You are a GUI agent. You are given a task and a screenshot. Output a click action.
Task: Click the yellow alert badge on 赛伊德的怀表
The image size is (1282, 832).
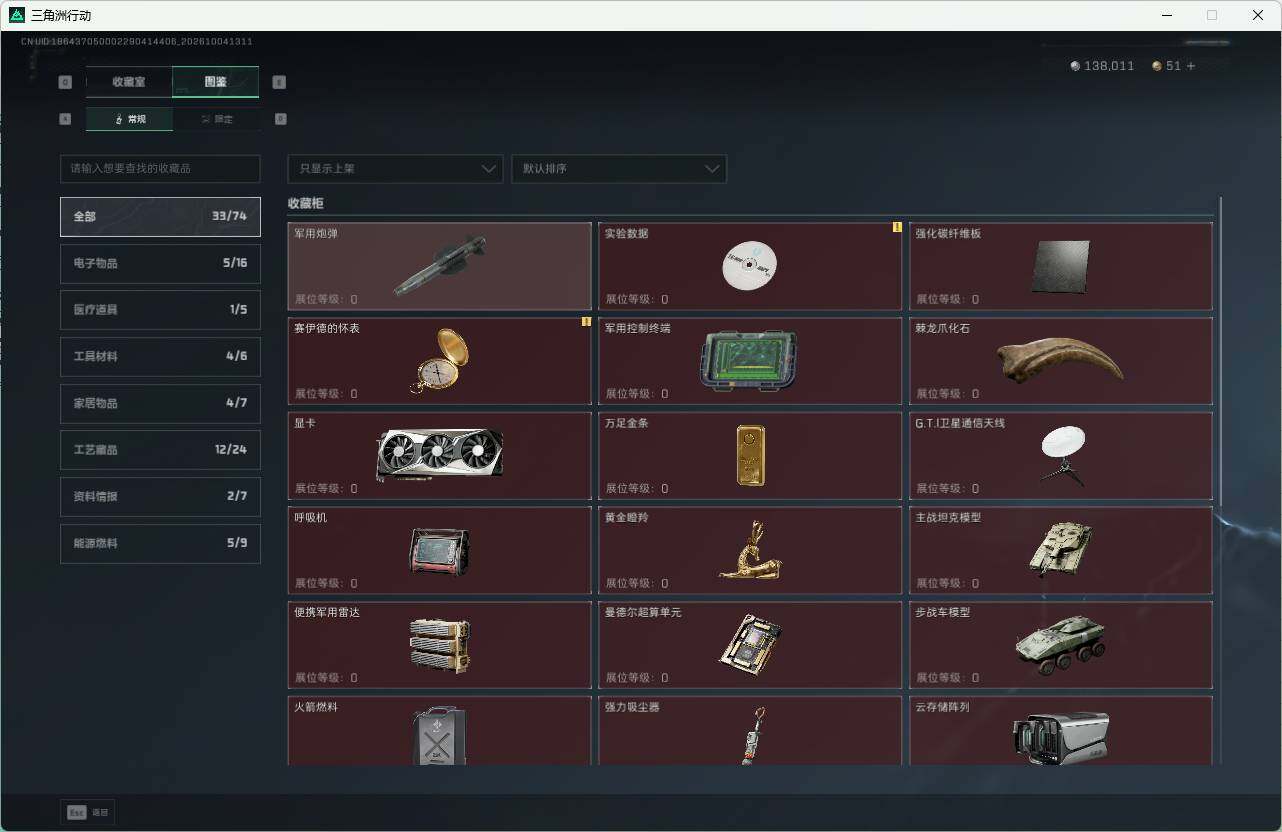pos(586,322)
